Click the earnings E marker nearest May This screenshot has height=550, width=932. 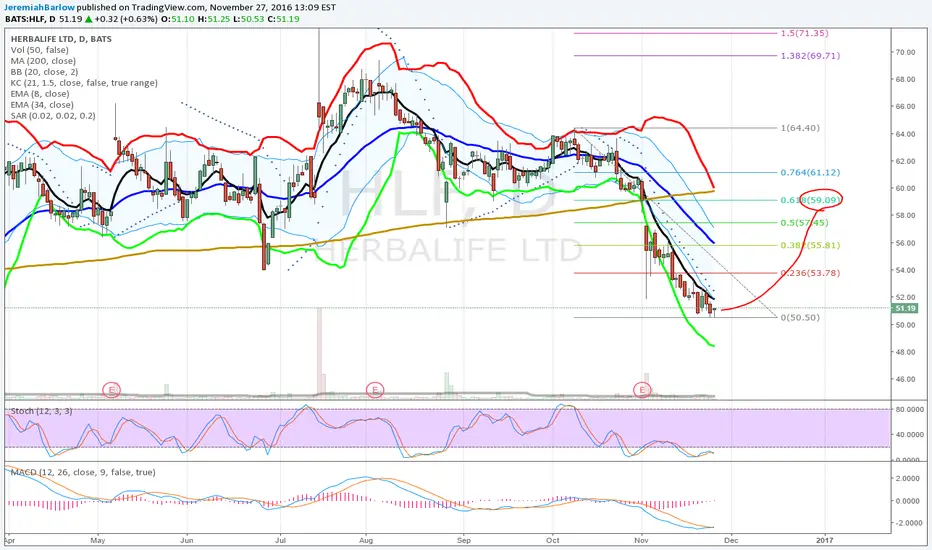pyautogui.click(x=111, y=390)
